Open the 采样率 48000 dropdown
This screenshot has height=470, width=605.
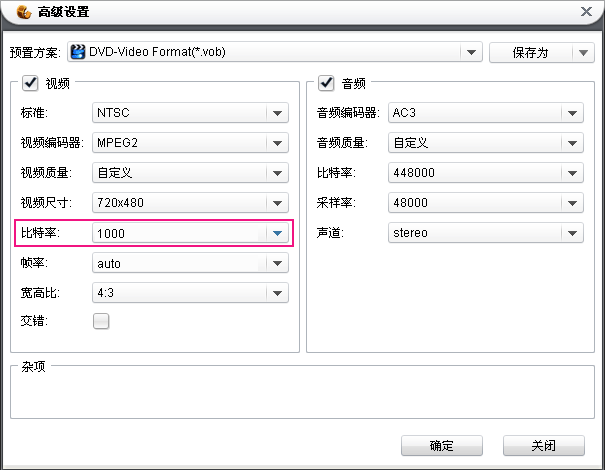click(571, 203)
